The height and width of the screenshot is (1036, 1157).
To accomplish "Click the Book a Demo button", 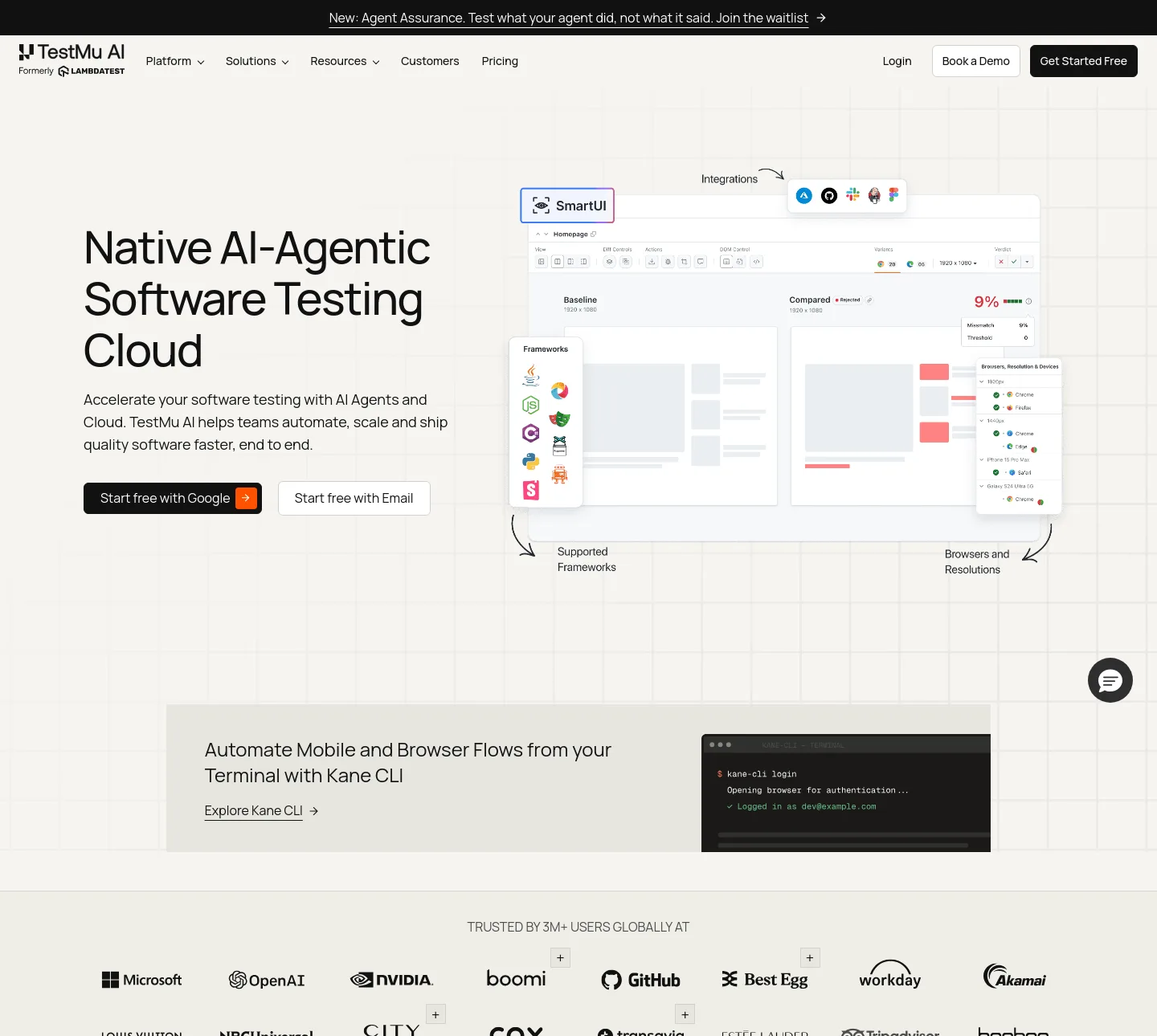I will pyautogui.click(x=976, y=61).
